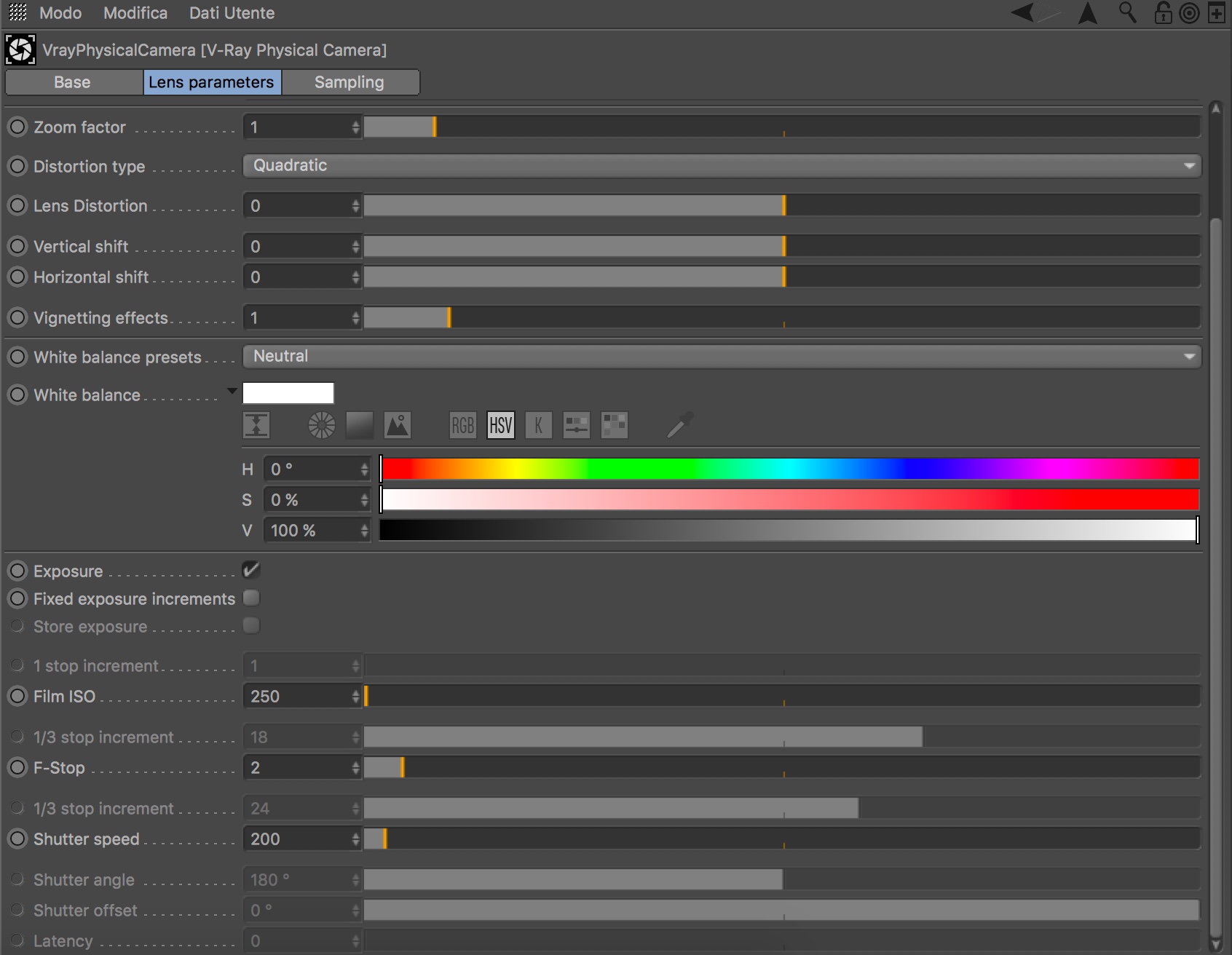Screen dimensions: 1232x955
Task: Toggle Vignetting effects animation dot
Action: tap(17, 317)
